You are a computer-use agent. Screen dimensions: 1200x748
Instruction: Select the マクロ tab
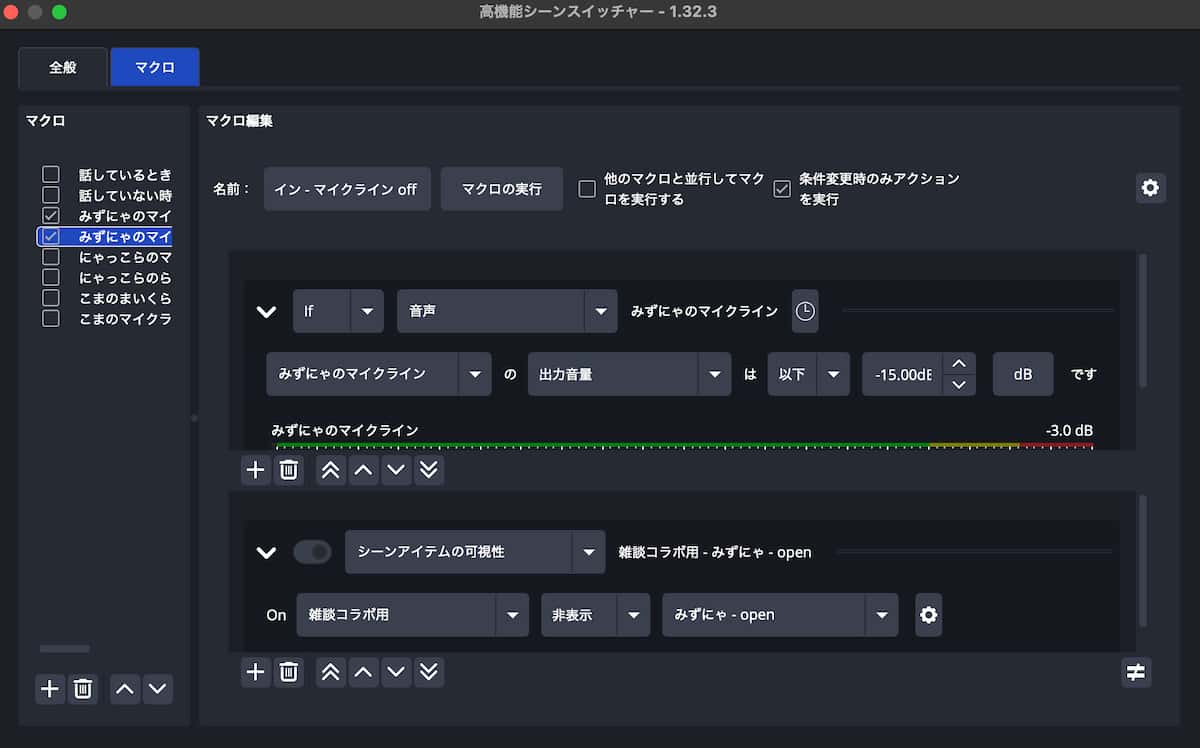point(154,67)
